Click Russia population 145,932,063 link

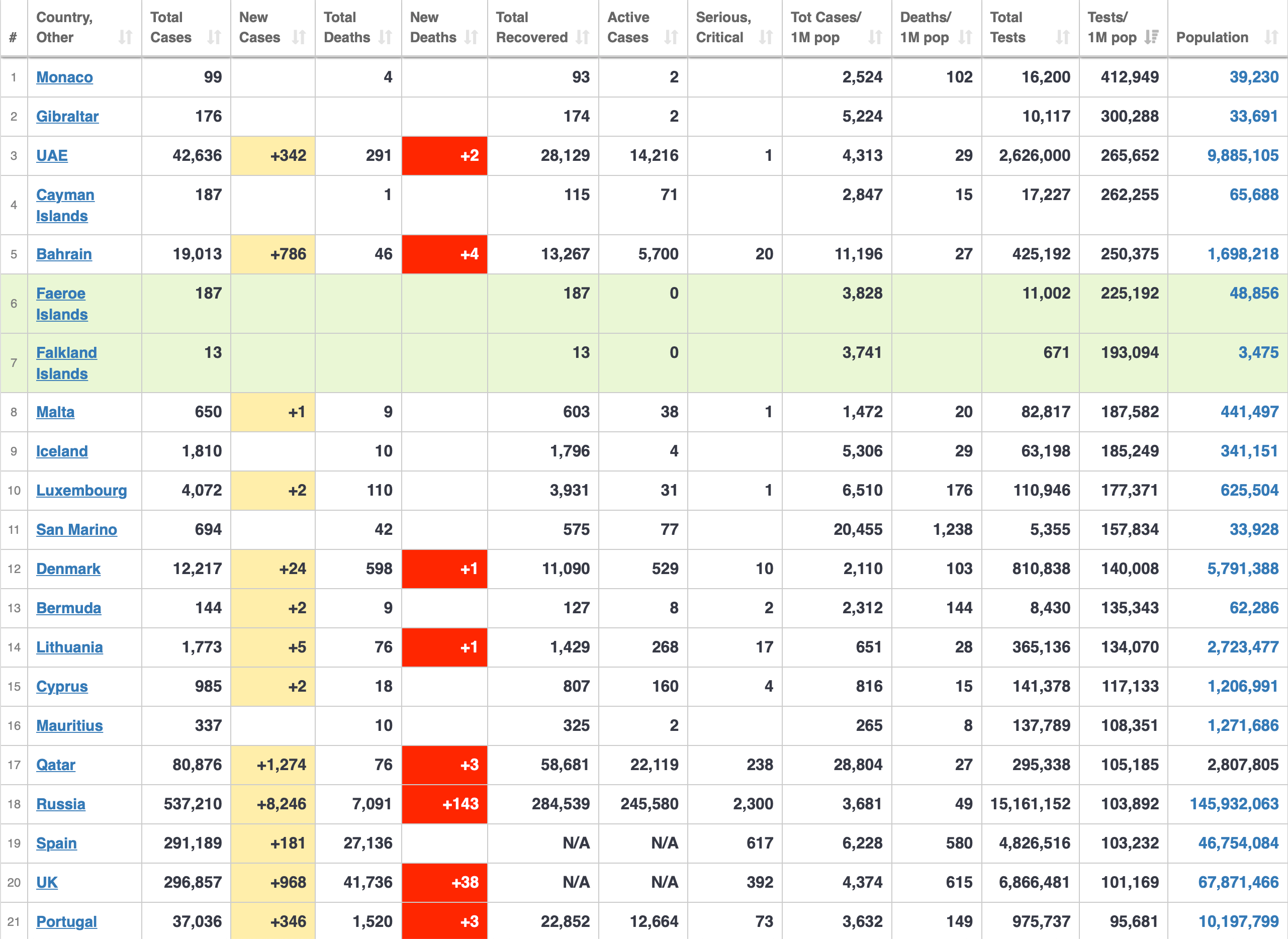coord(1235,804)
